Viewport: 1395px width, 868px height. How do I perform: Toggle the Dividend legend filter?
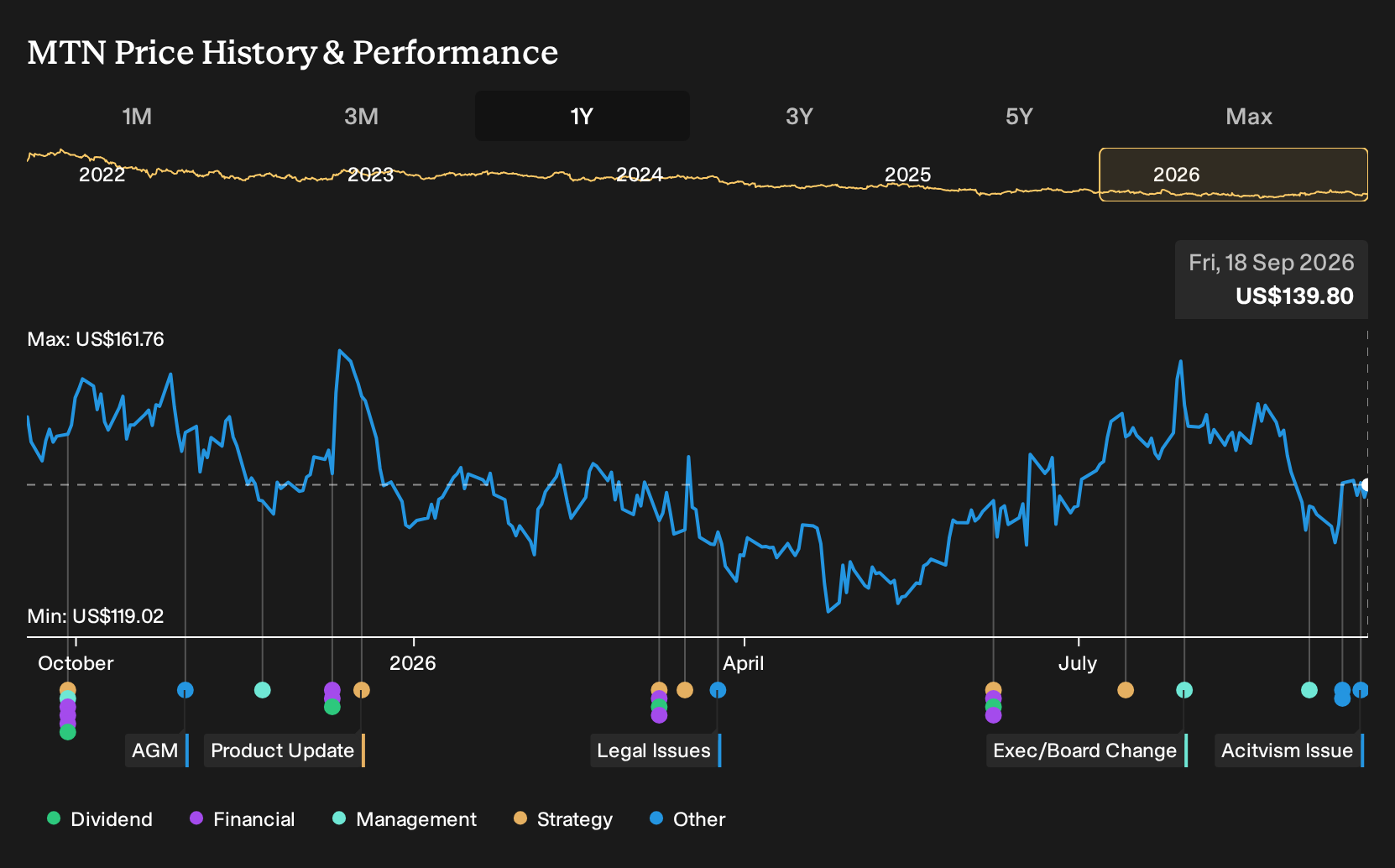click(100, 819)
